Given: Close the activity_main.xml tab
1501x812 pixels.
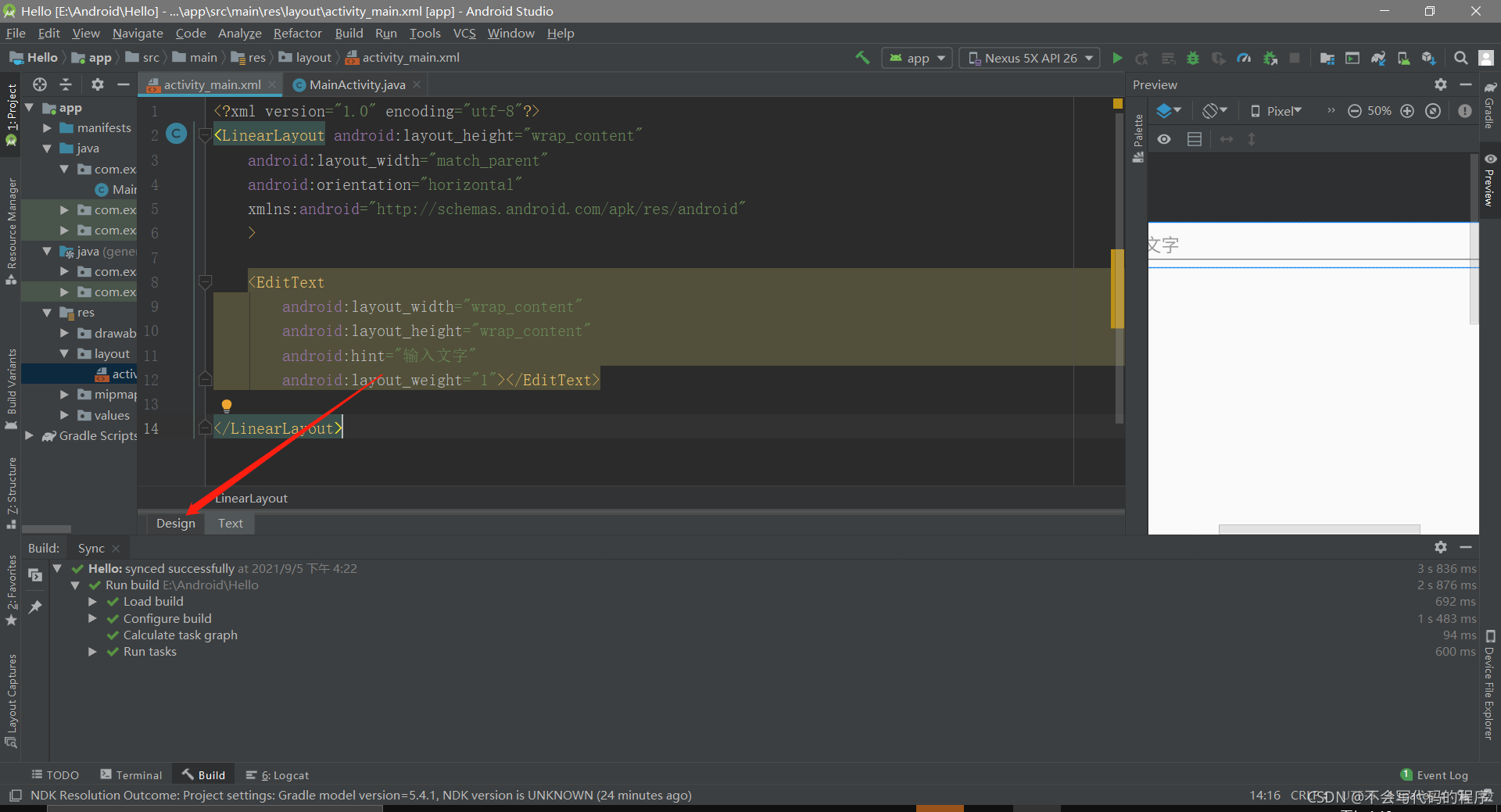Looking at the screenshot, I should [272, 84].
